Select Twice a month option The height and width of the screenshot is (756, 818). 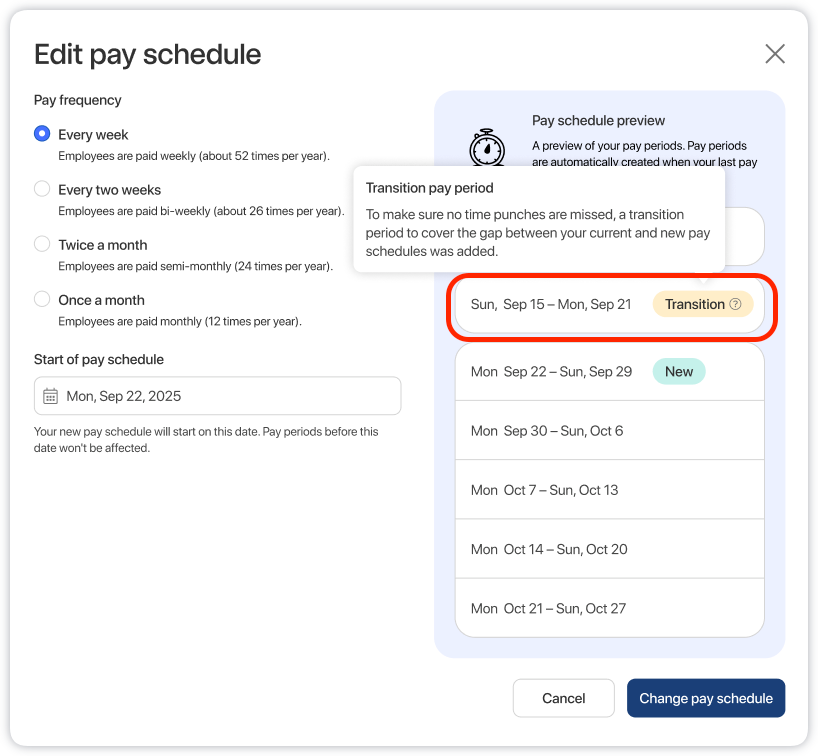tap(42, 244)
